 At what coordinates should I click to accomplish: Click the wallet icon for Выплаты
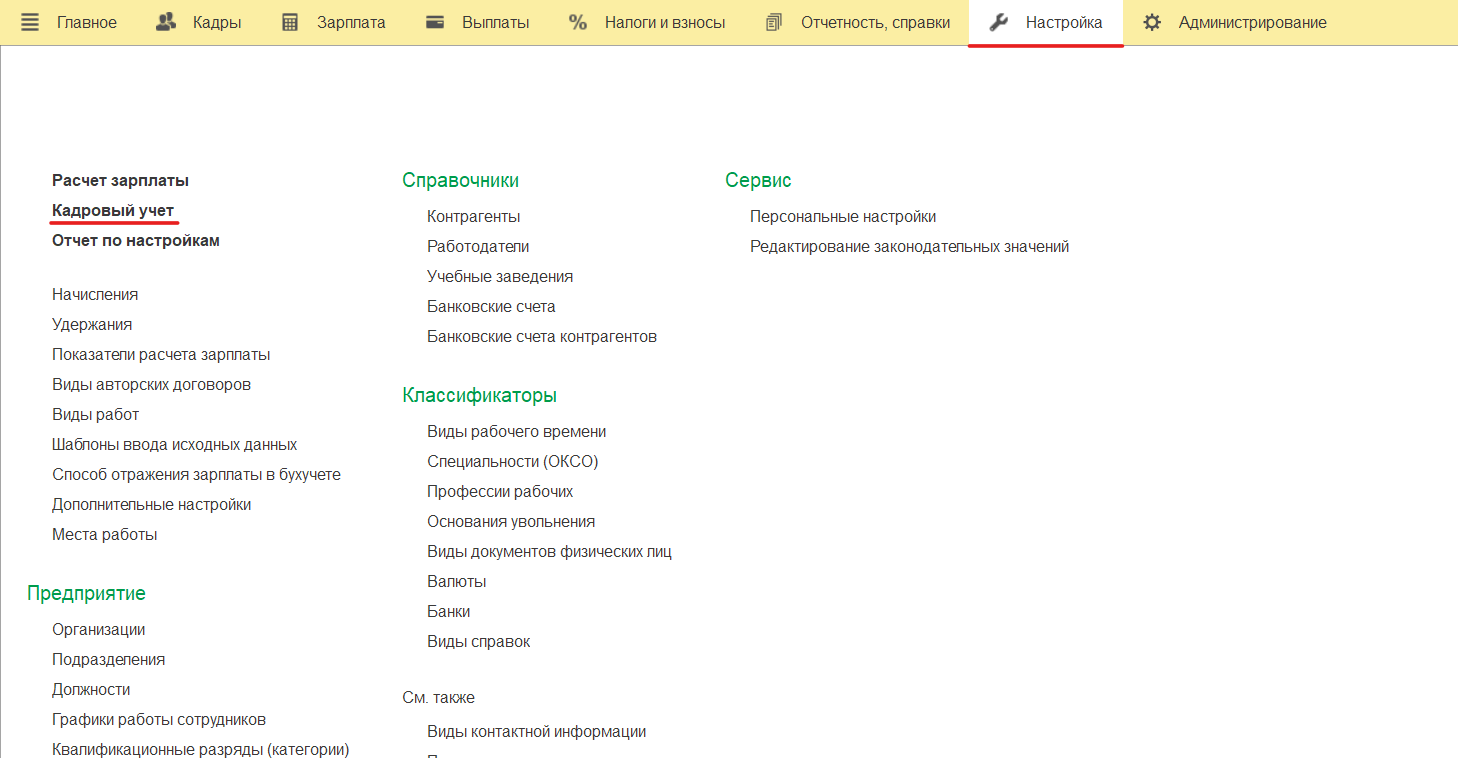pos(435,22)
